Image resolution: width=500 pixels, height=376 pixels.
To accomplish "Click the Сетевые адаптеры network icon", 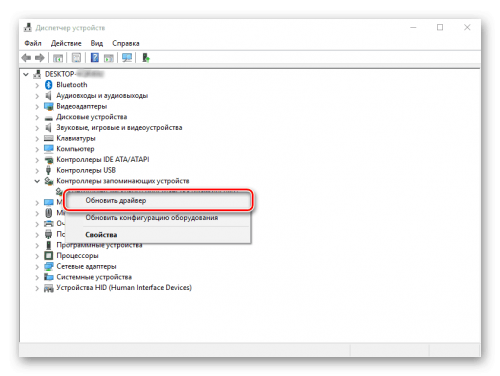I will (49, 266).
